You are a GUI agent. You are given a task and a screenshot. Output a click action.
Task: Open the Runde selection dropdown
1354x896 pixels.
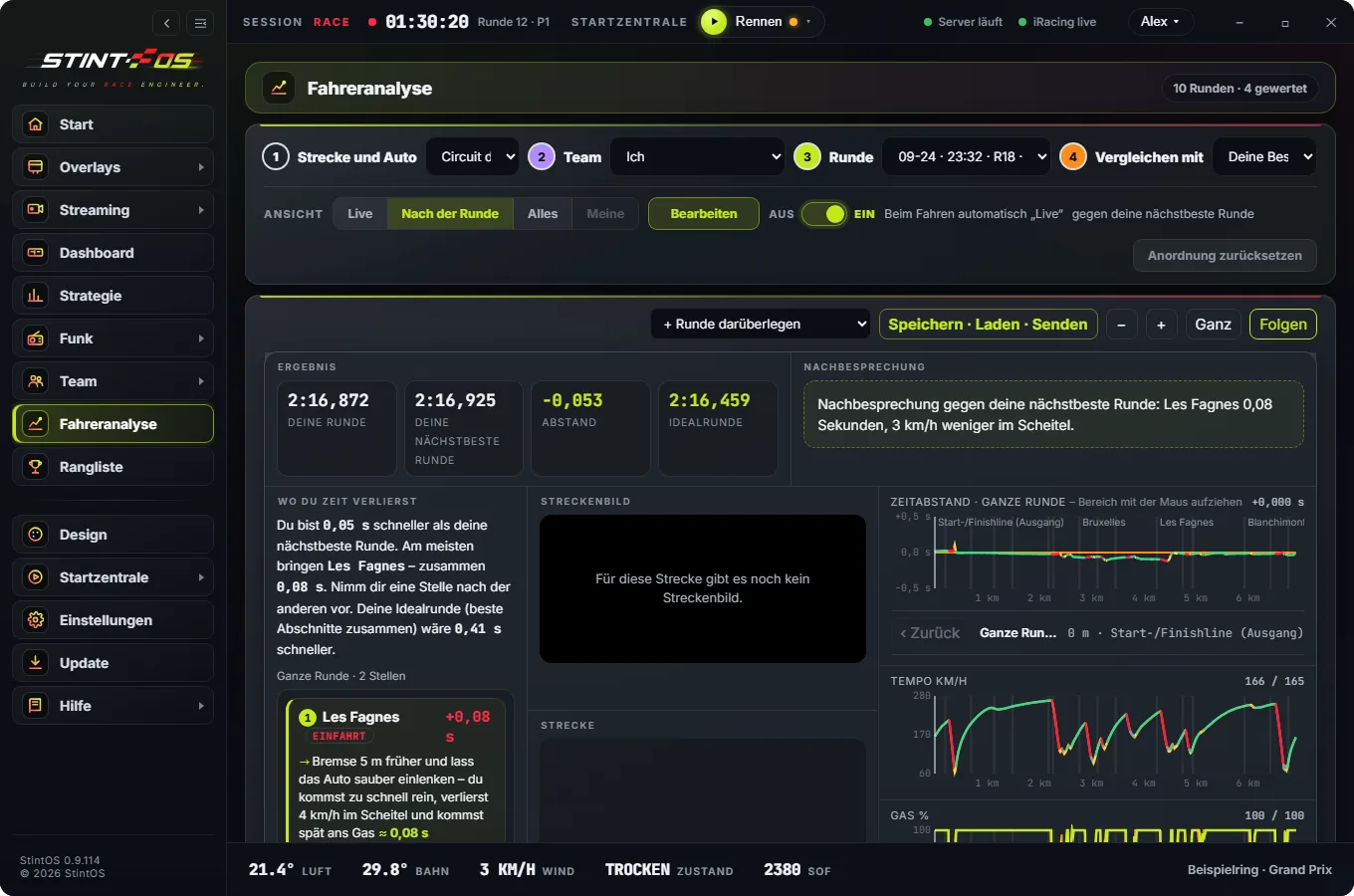pos(966,156)
